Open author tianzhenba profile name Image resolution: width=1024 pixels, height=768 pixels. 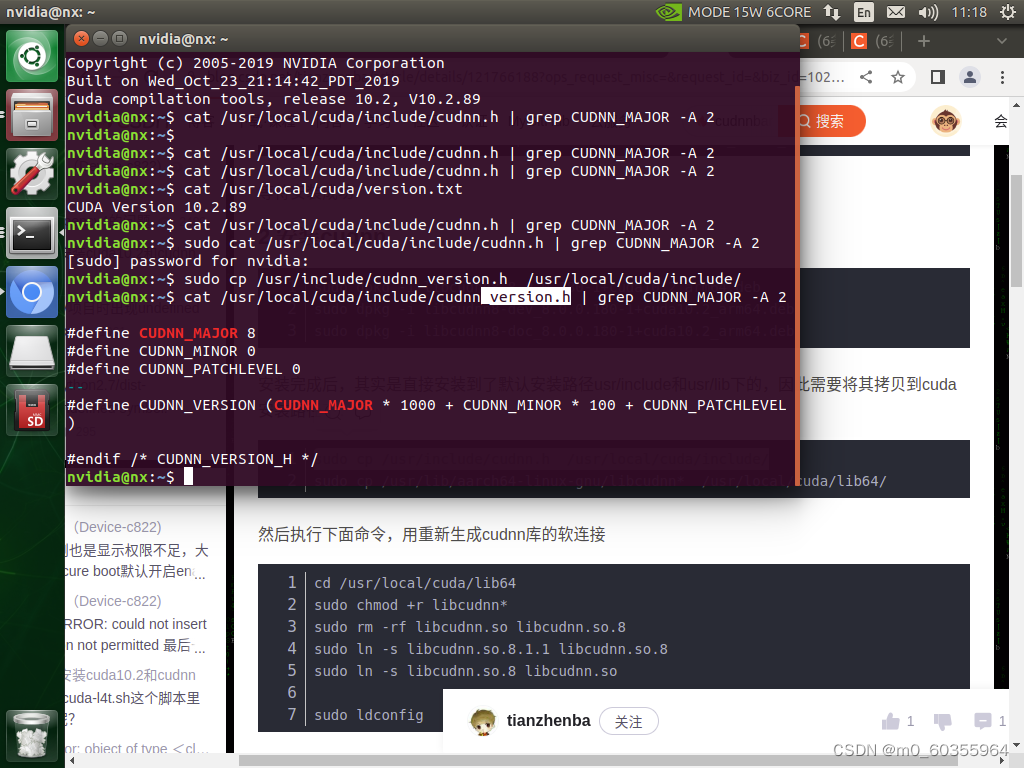point(549,720)
